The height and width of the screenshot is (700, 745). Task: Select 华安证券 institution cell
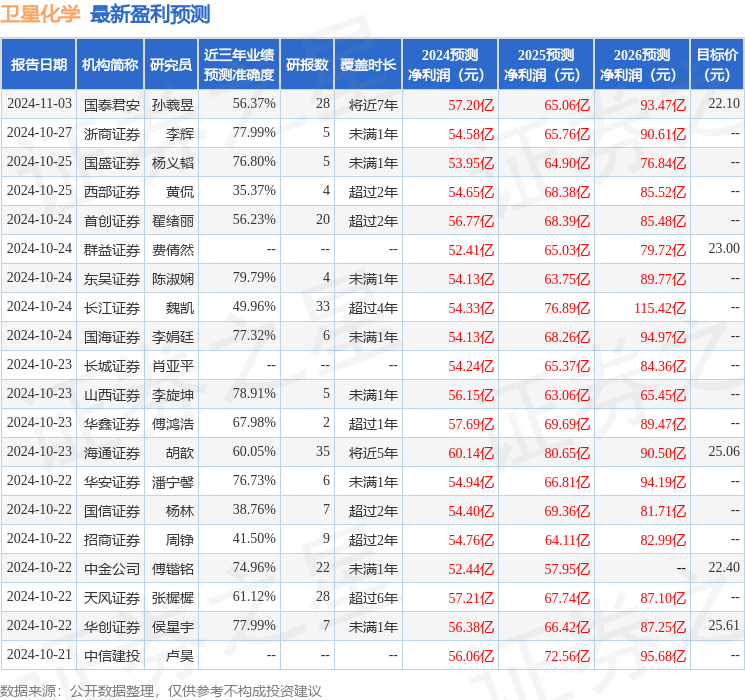point(112,482)
